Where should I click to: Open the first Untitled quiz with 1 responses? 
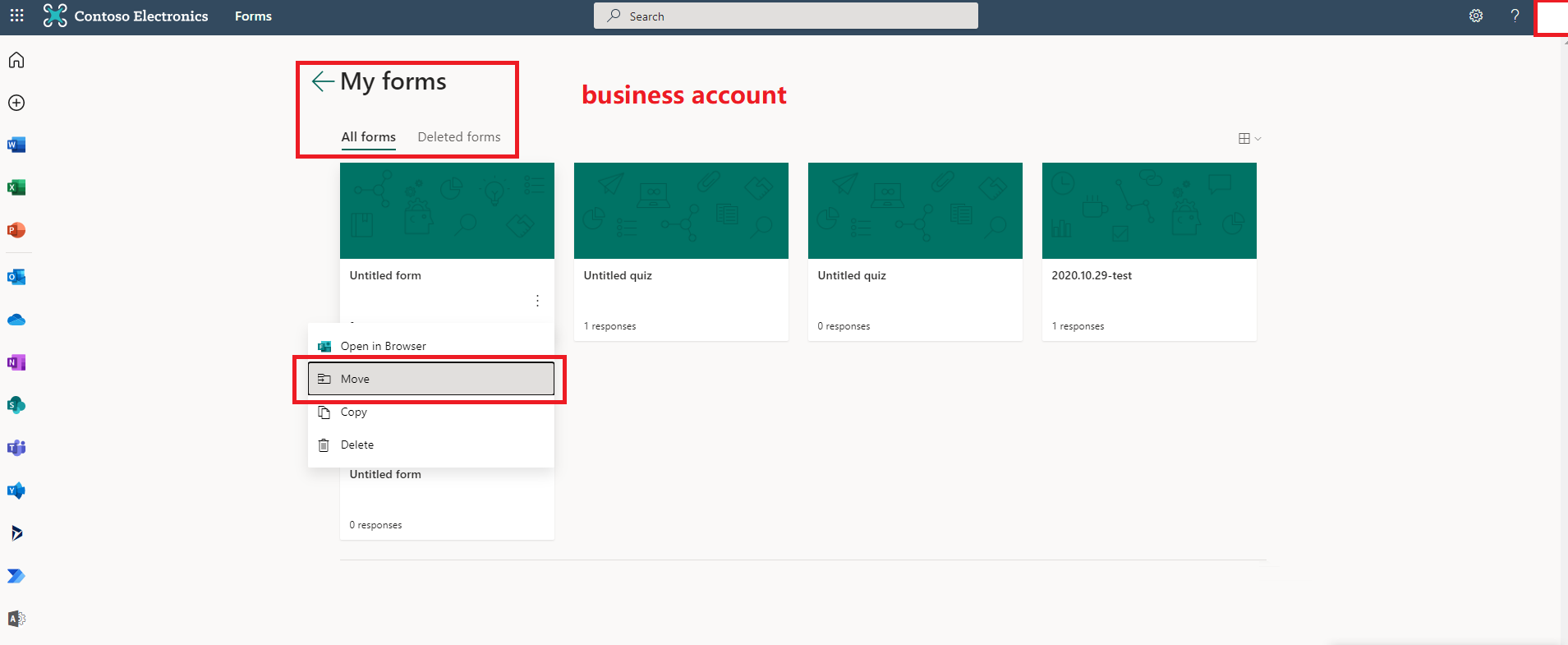681,251
